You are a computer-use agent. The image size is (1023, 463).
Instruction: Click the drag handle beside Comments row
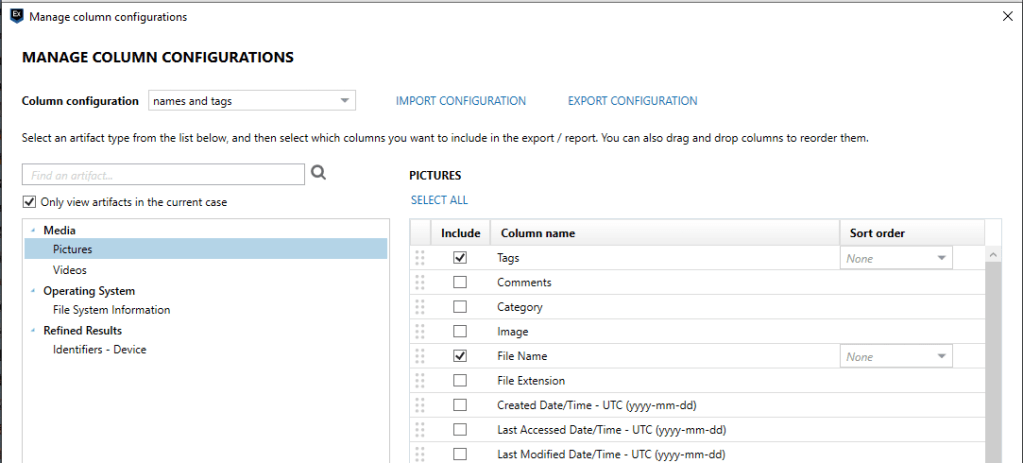[x=420, y=282]
